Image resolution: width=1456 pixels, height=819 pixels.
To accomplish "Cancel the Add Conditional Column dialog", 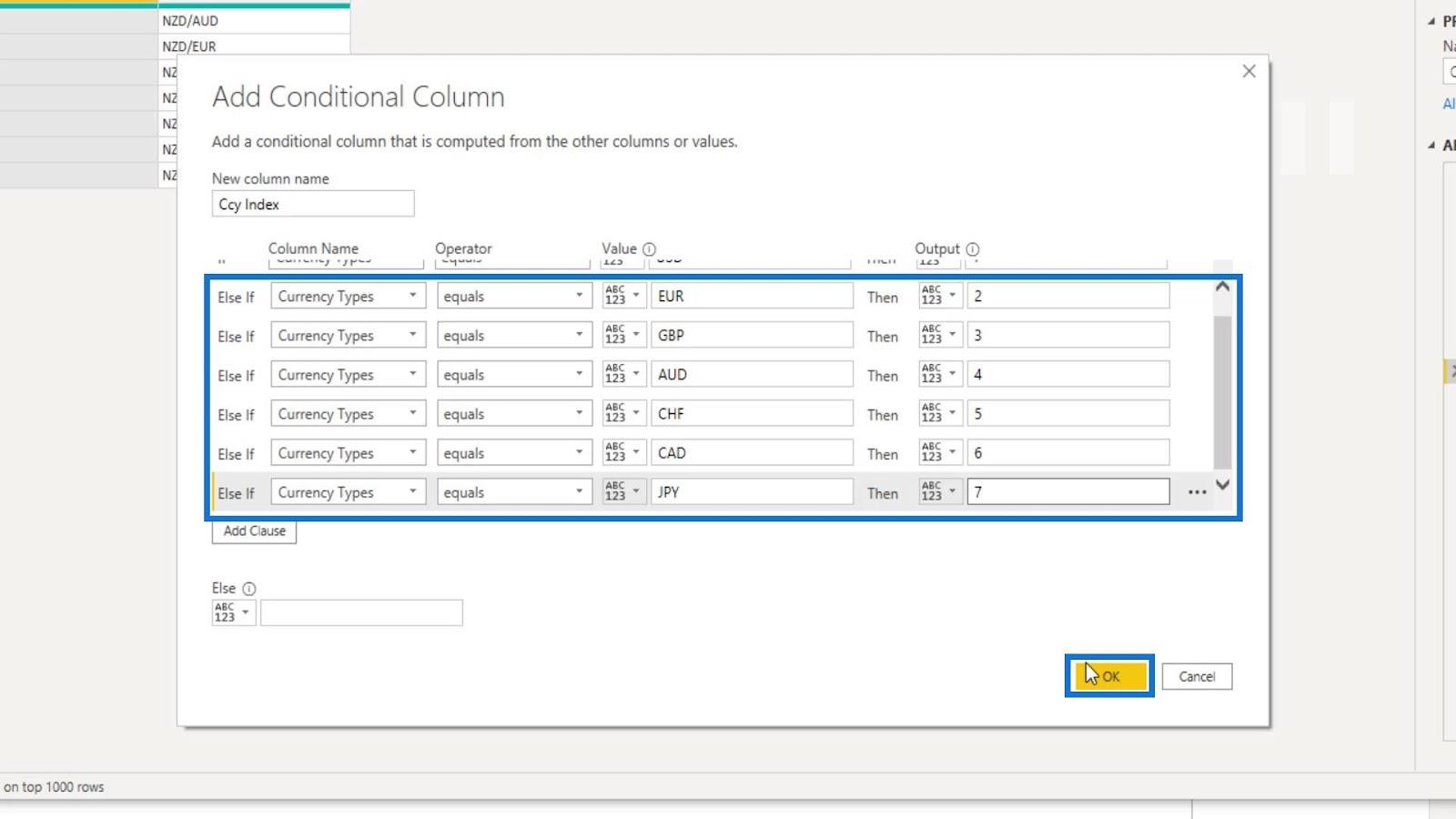I will (1197, 676).
